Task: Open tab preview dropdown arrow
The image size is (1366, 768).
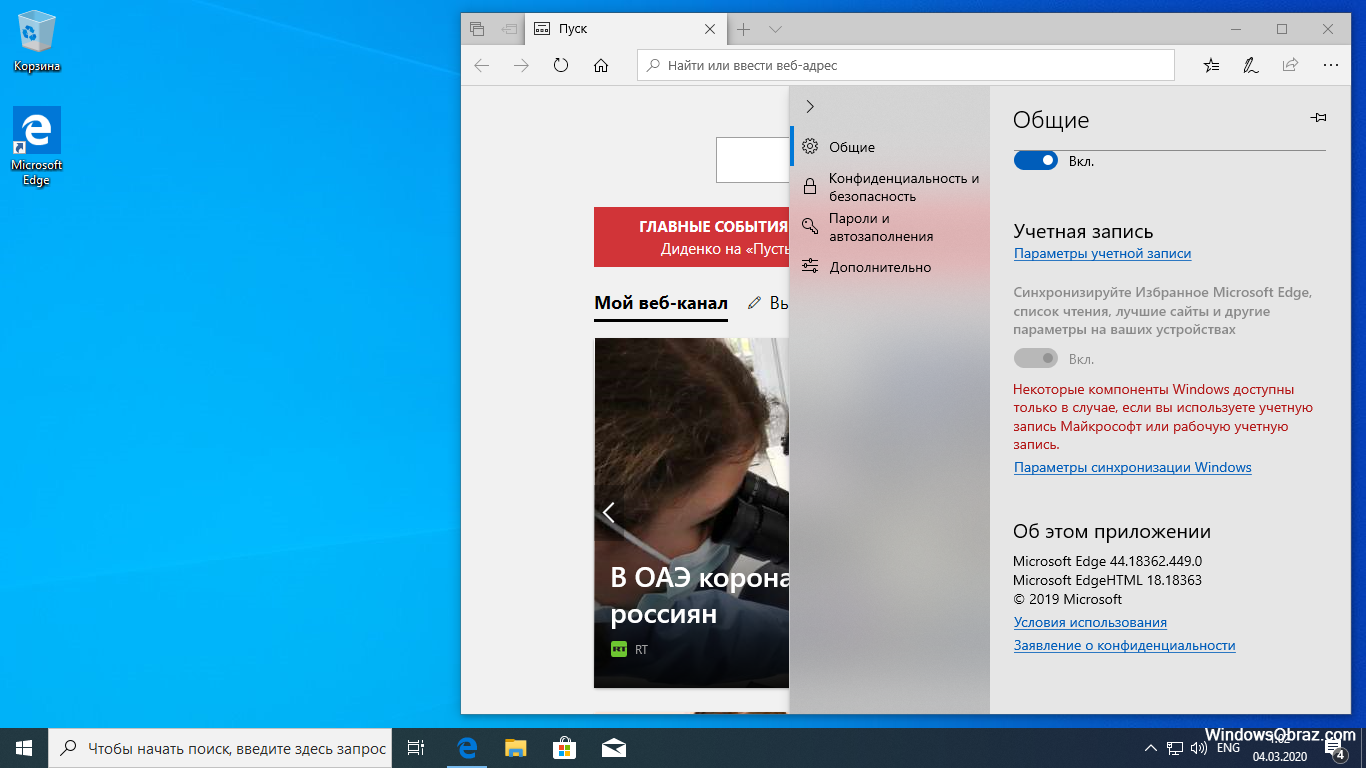Action: pyautogui.click(x=775, y=29)
